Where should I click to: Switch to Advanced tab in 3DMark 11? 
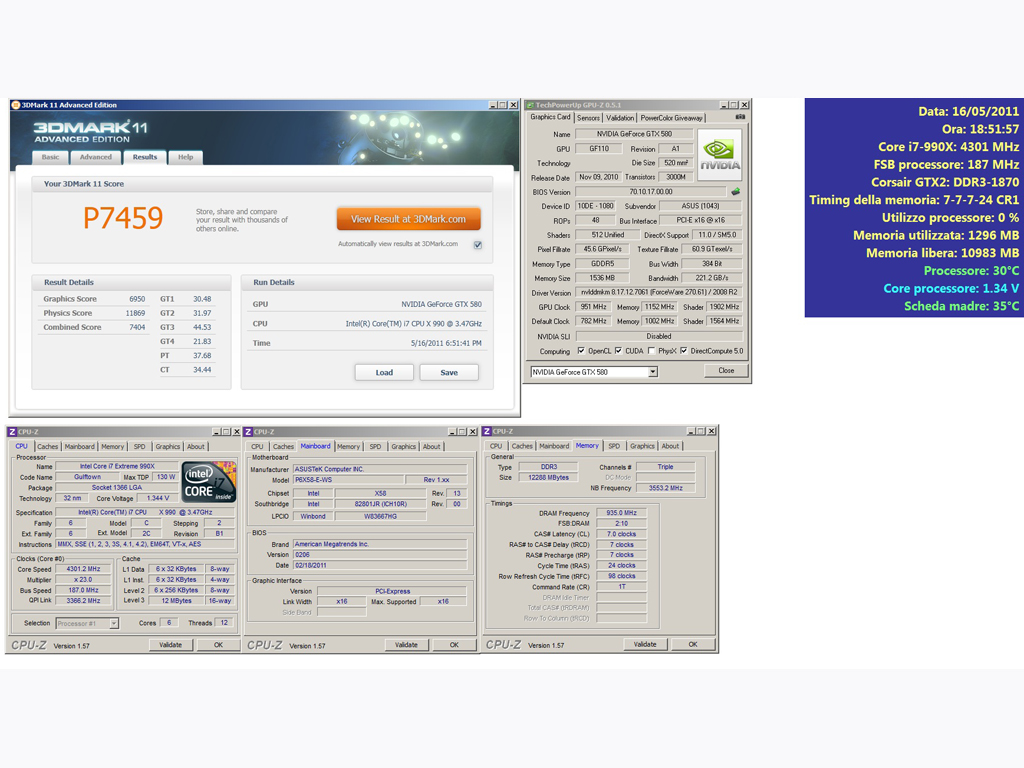96,157
